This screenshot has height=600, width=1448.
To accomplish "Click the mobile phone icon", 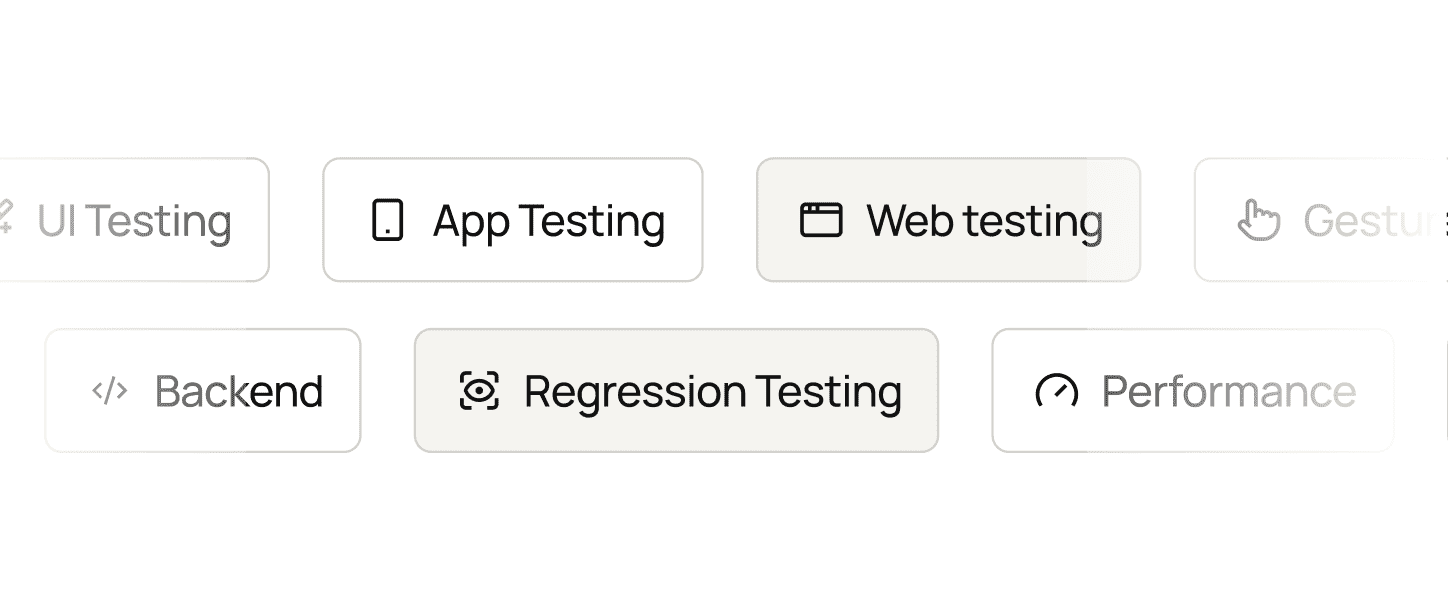I will pyautogui.click(x=387, y=220).
